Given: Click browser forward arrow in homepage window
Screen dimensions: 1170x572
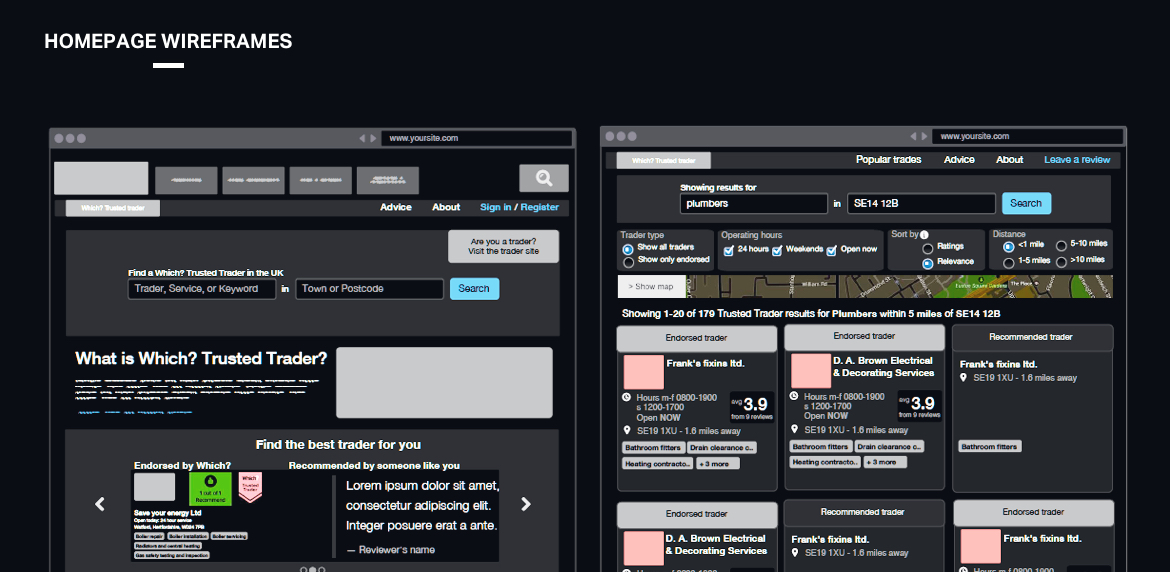Looking at the screenshot, I should click(373, 138).
